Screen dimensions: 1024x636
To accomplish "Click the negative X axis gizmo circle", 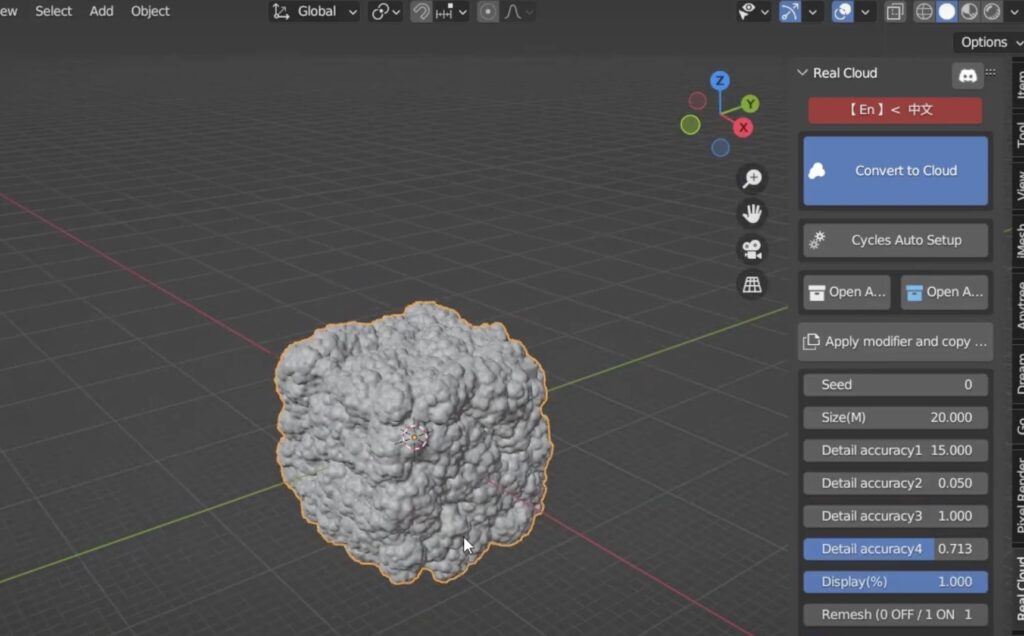I will tap(697, 101).
